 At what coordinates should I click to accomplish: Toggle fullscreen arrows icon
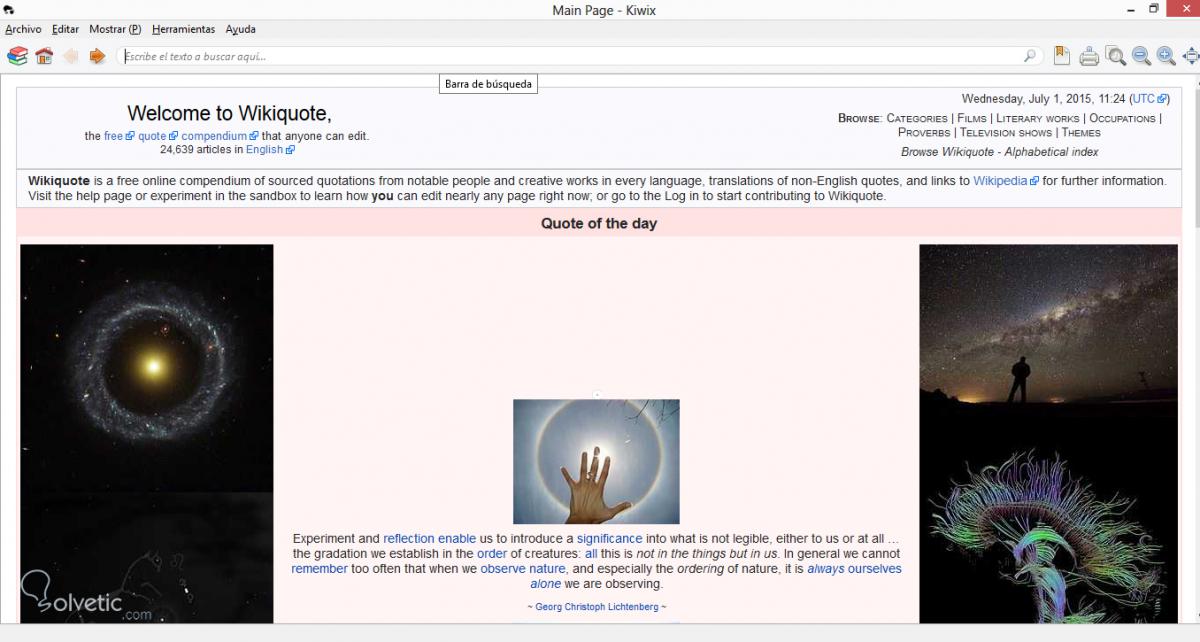click(x=1190, y=57)
